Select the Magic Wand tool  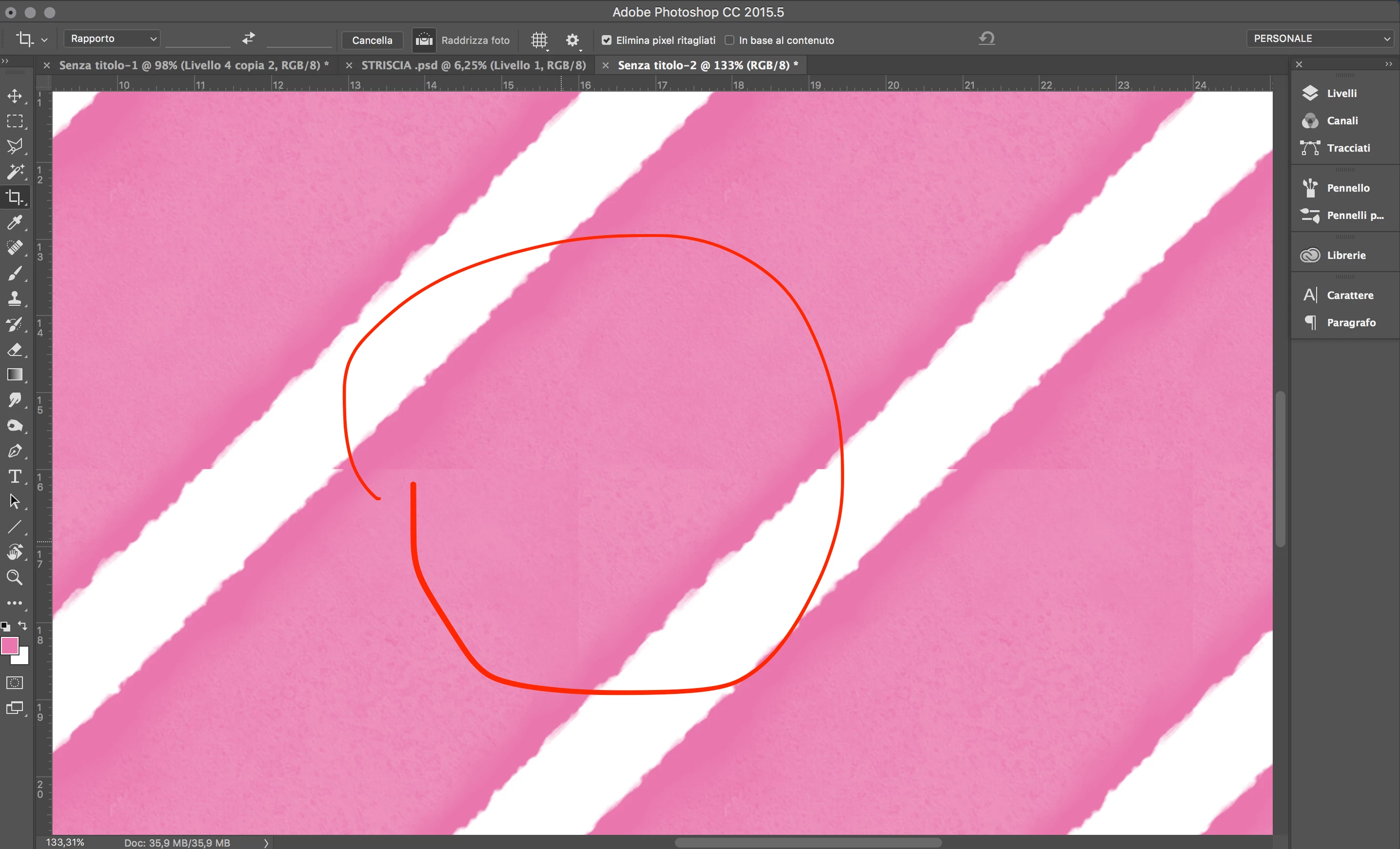click(15, 171)
